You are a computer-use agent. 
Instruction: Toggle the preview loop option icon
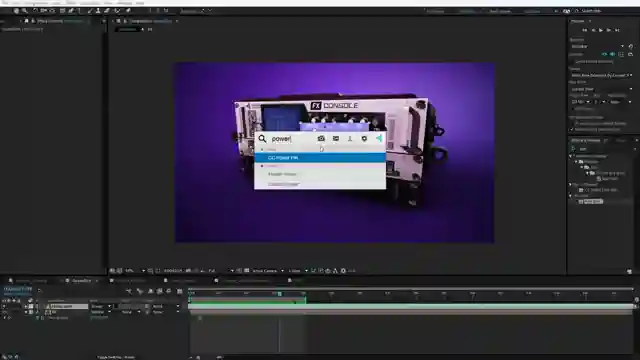630,54
